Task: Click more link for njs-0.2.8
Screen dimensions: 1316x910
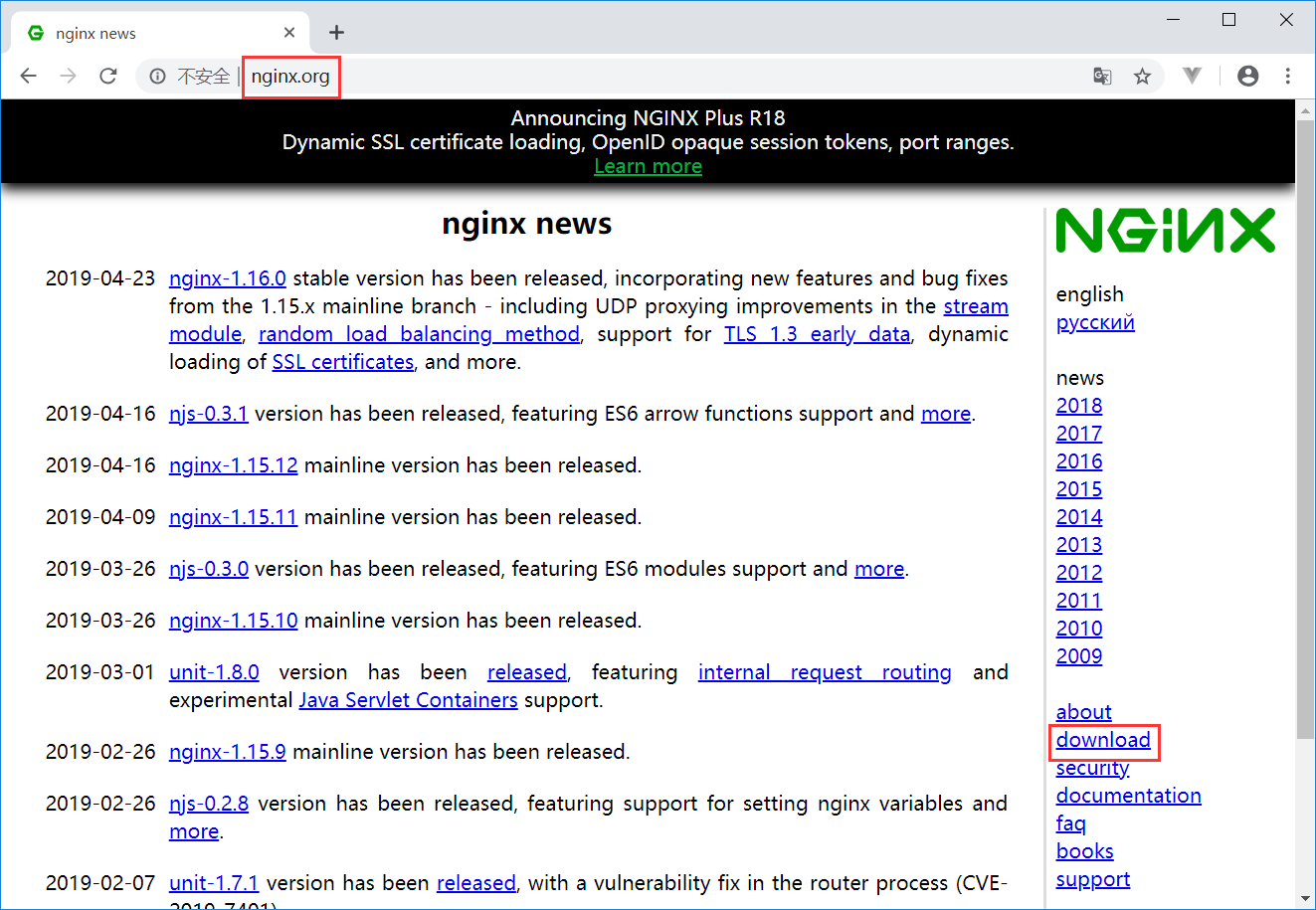Action: pos(194,831)
